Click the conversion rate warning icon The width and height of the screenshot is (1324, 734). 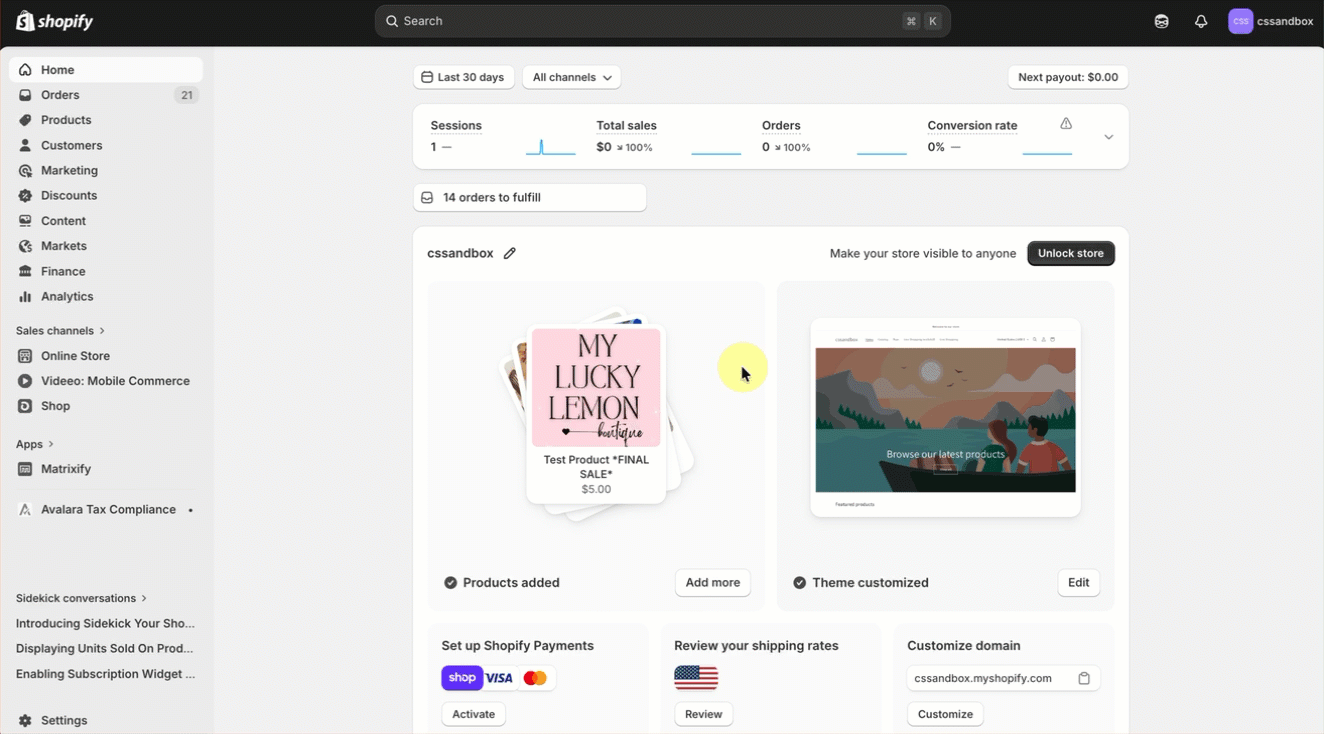coord(1066,124)
